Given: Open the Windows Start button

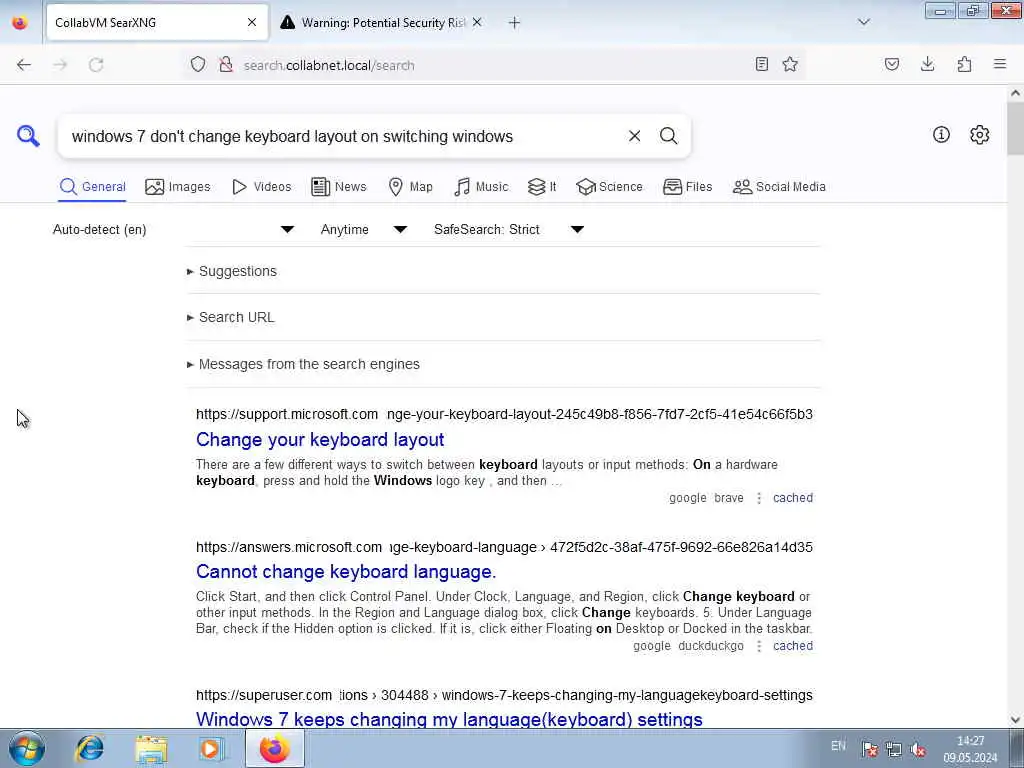Looking at the screenshot, I should click(x=27, y=748).
